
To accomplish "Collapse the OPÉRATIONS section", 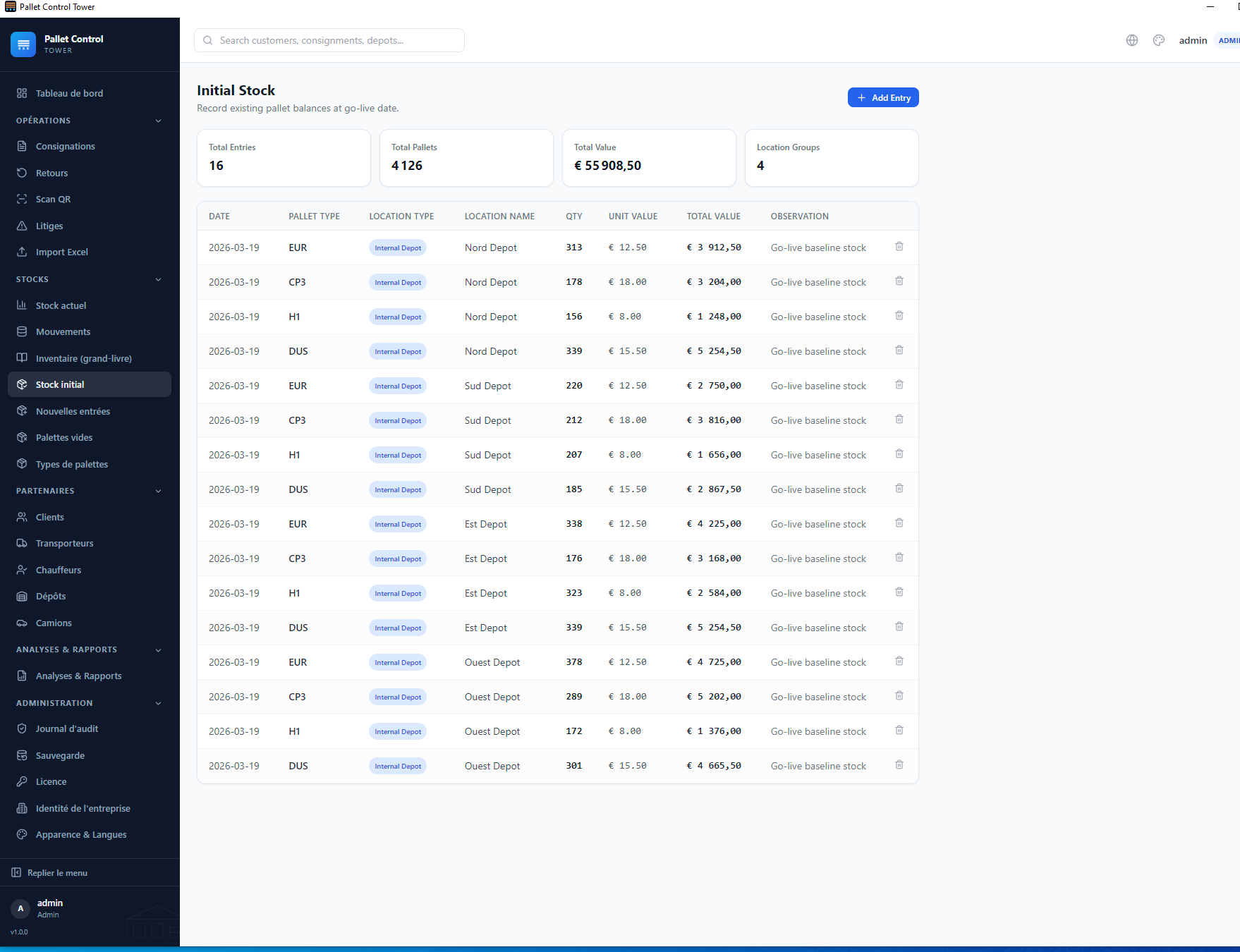I will pos(90,121).
